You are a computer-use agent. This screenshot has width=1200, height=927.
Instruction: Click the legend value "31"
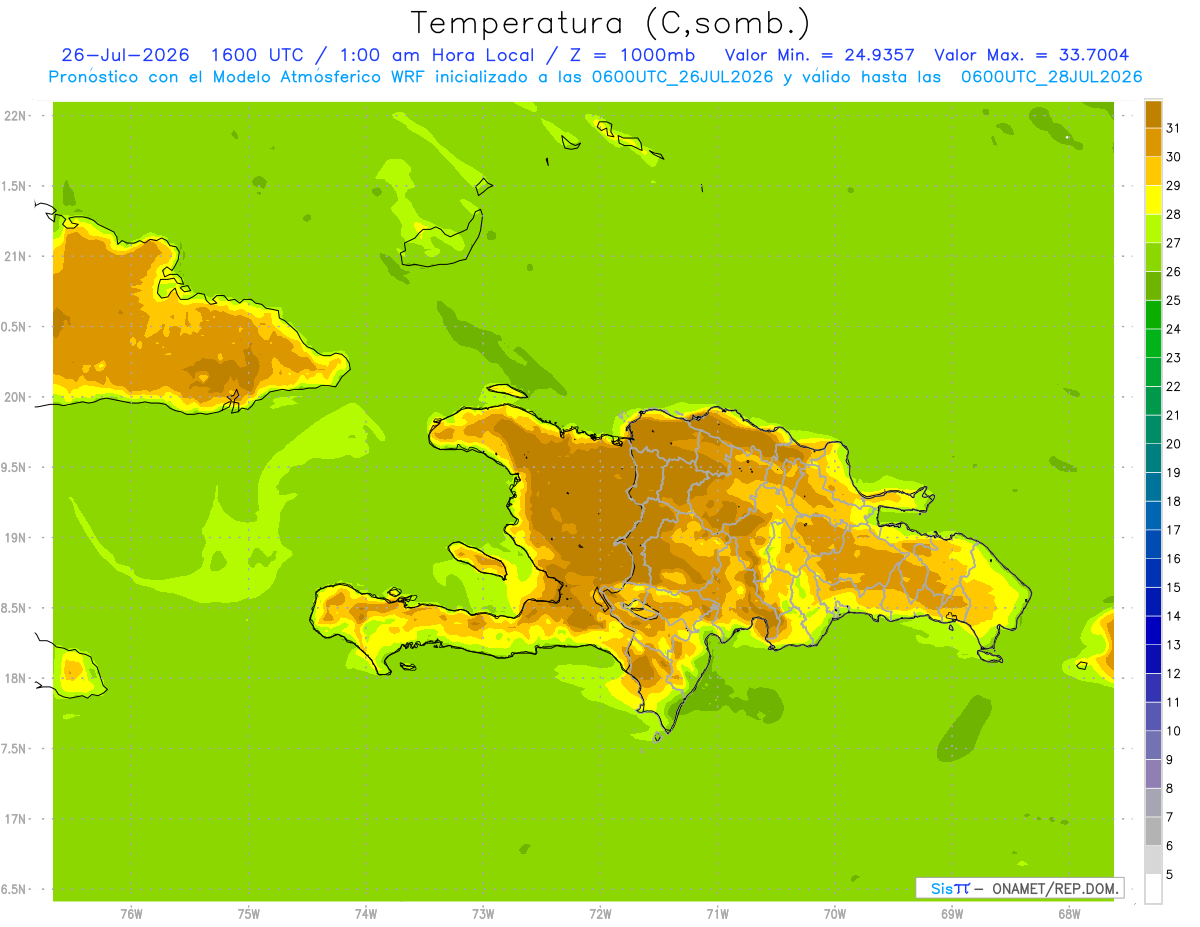pos(1173,128)
